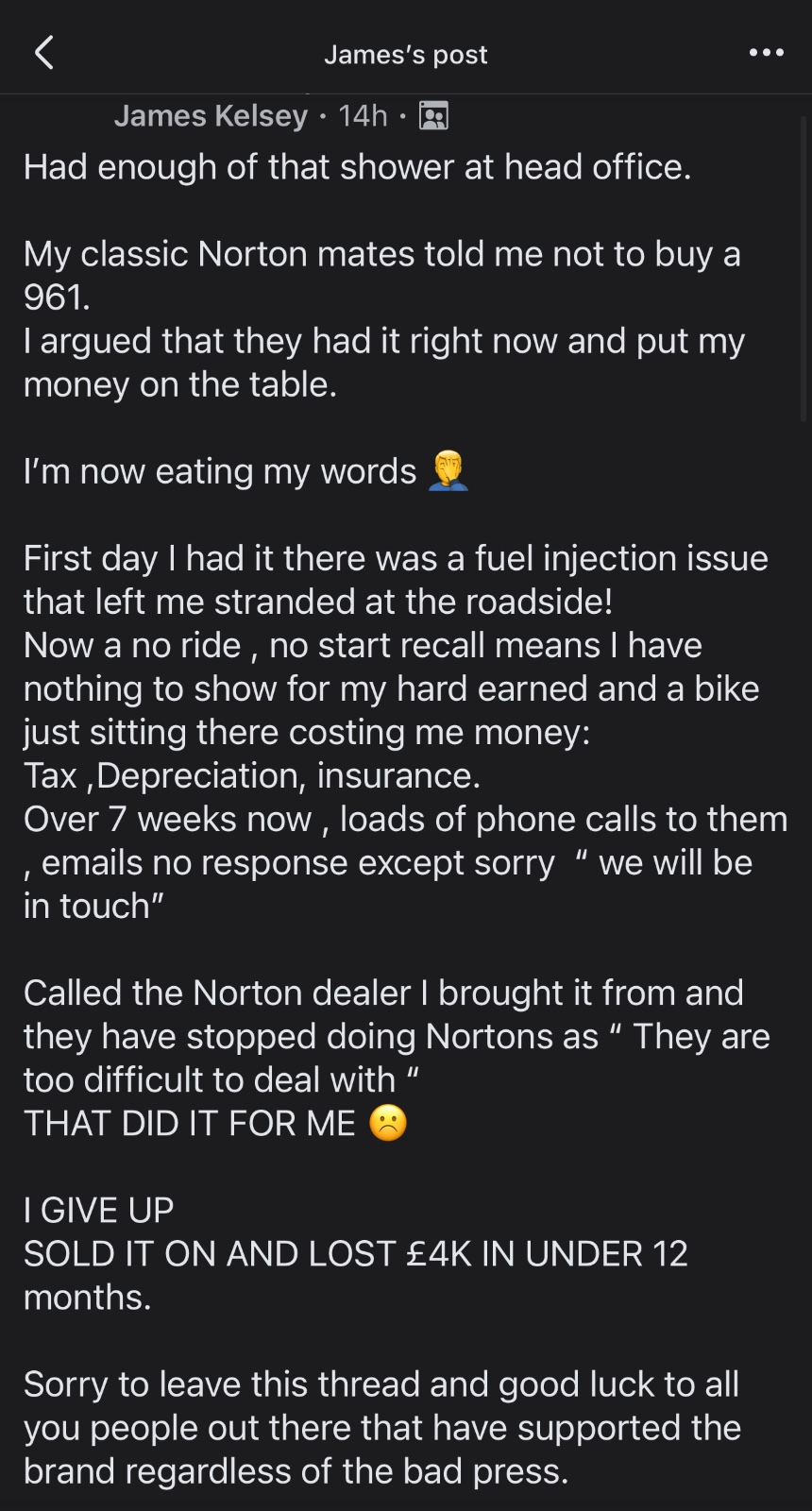Open James Kelsey's profile from author name
Image resolution: width=812 pixels, height=1511 pixels.
(211, 115)
